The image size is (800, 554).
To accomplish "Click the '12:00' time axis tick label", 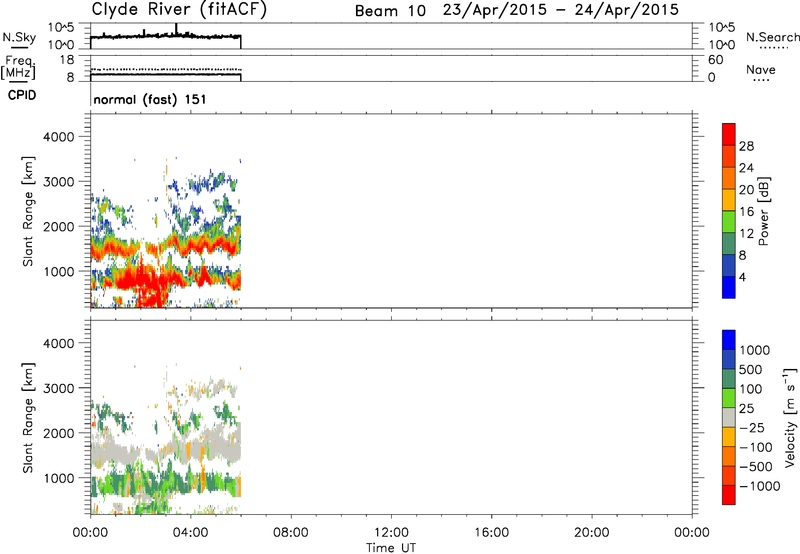I will point(391,533).
